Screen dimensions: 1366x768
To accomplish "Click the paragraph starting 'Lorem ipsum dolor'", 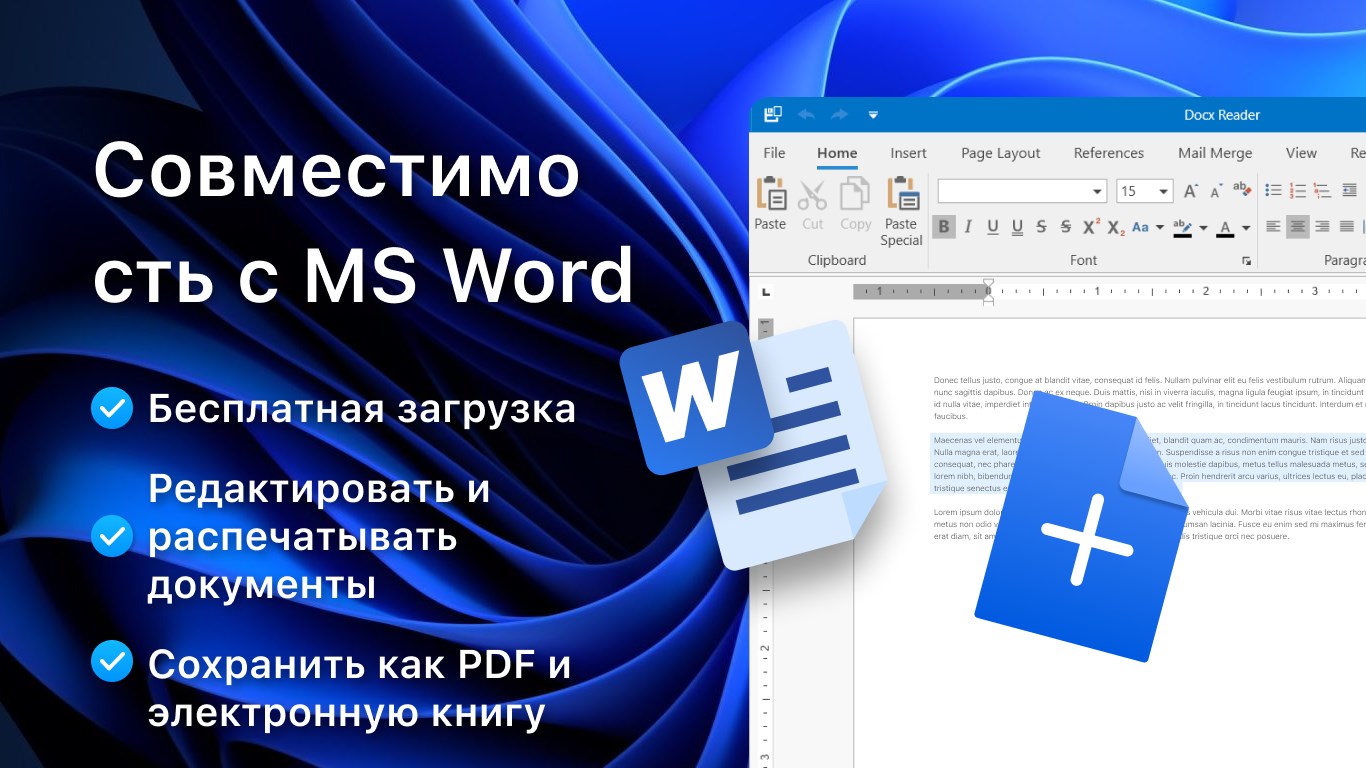I will (x=1149, y=524).
